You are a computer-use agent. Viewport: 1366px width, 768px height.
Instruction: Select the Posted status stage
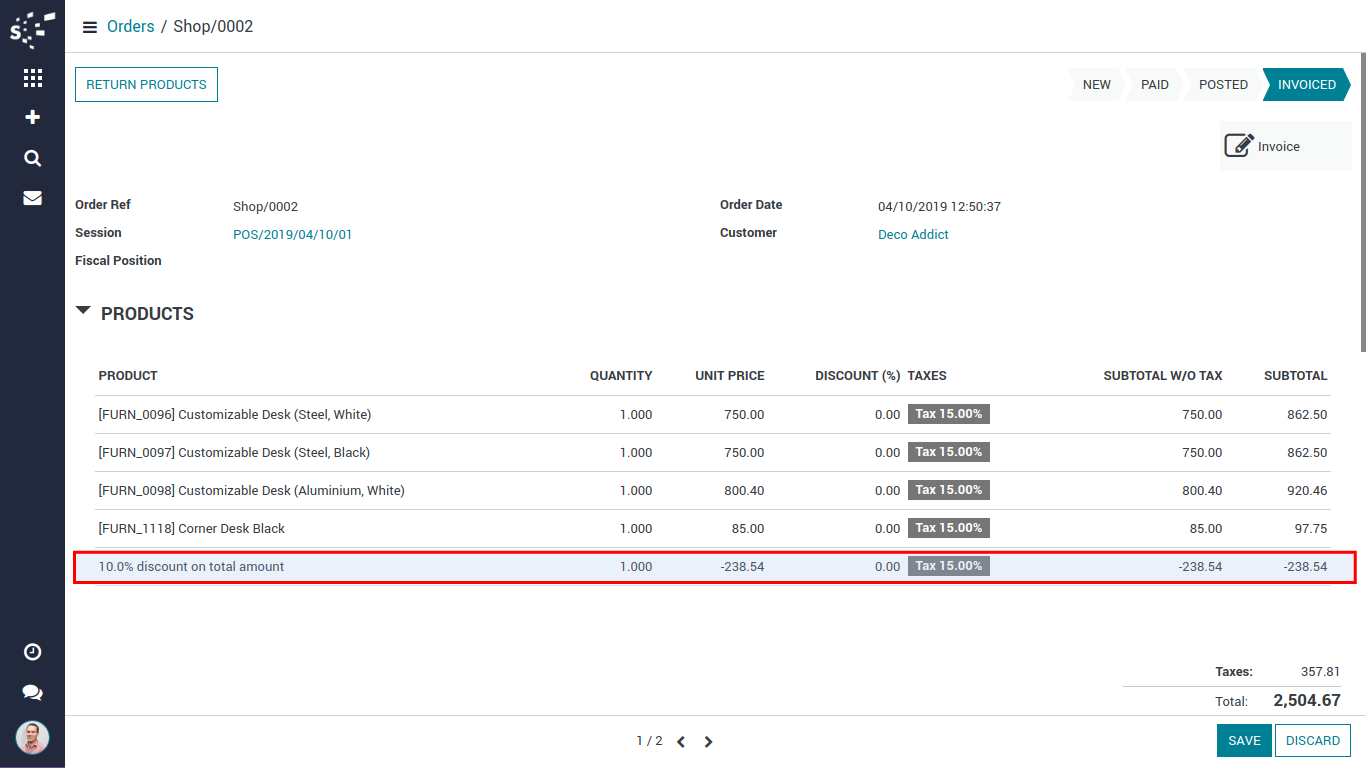1222,85
